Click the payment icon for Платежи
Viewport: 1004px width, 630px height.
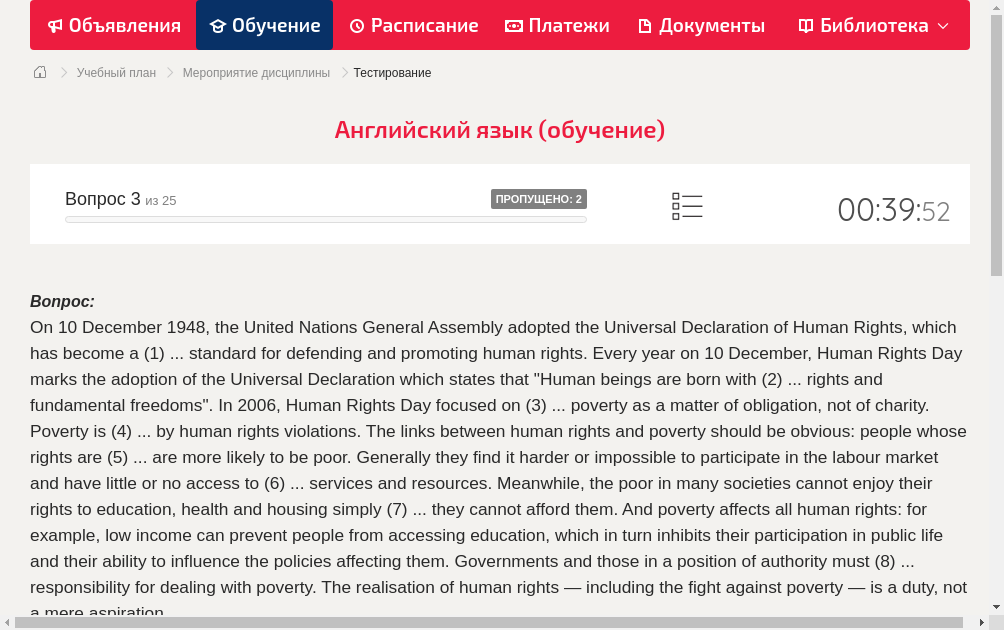514,26
